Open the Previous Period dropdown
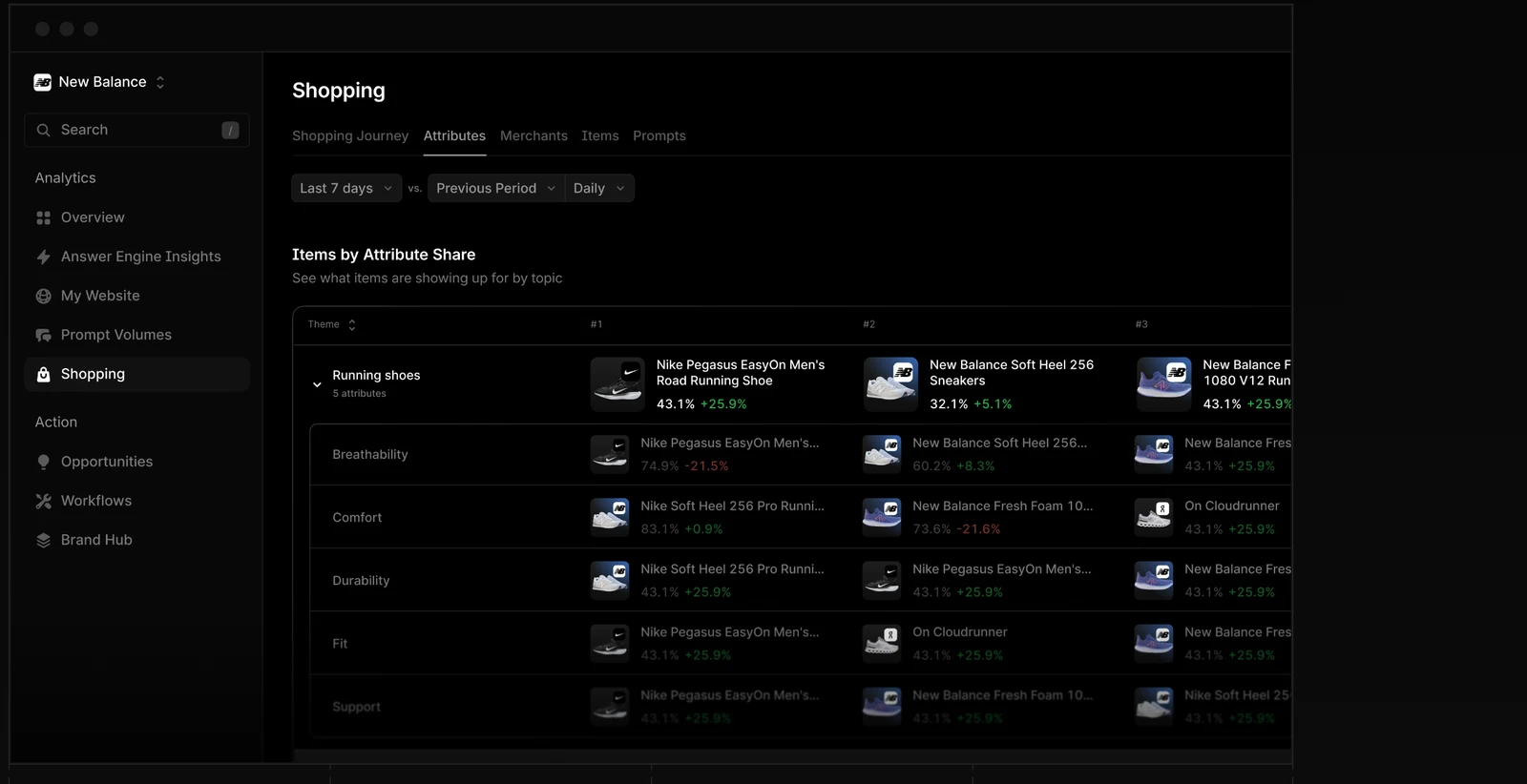Screen dimensions: 1527x784 (496, 188)
